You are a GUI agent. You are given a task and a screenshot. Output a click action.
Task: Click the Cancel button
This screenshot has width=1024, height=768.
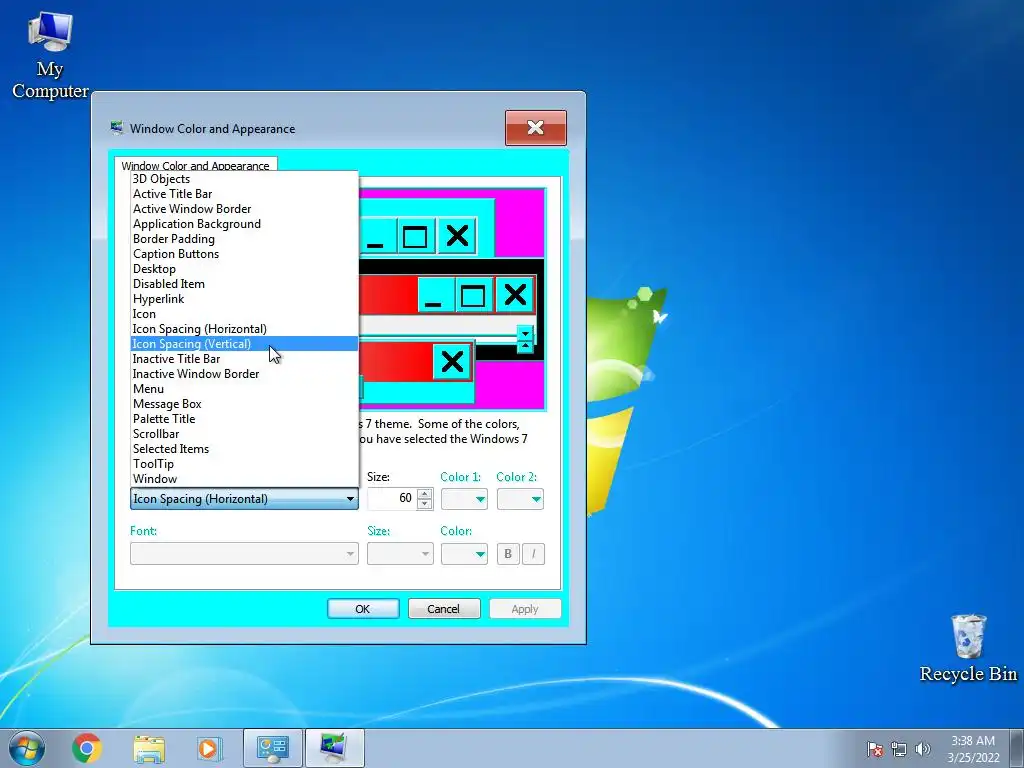point(444,609)
